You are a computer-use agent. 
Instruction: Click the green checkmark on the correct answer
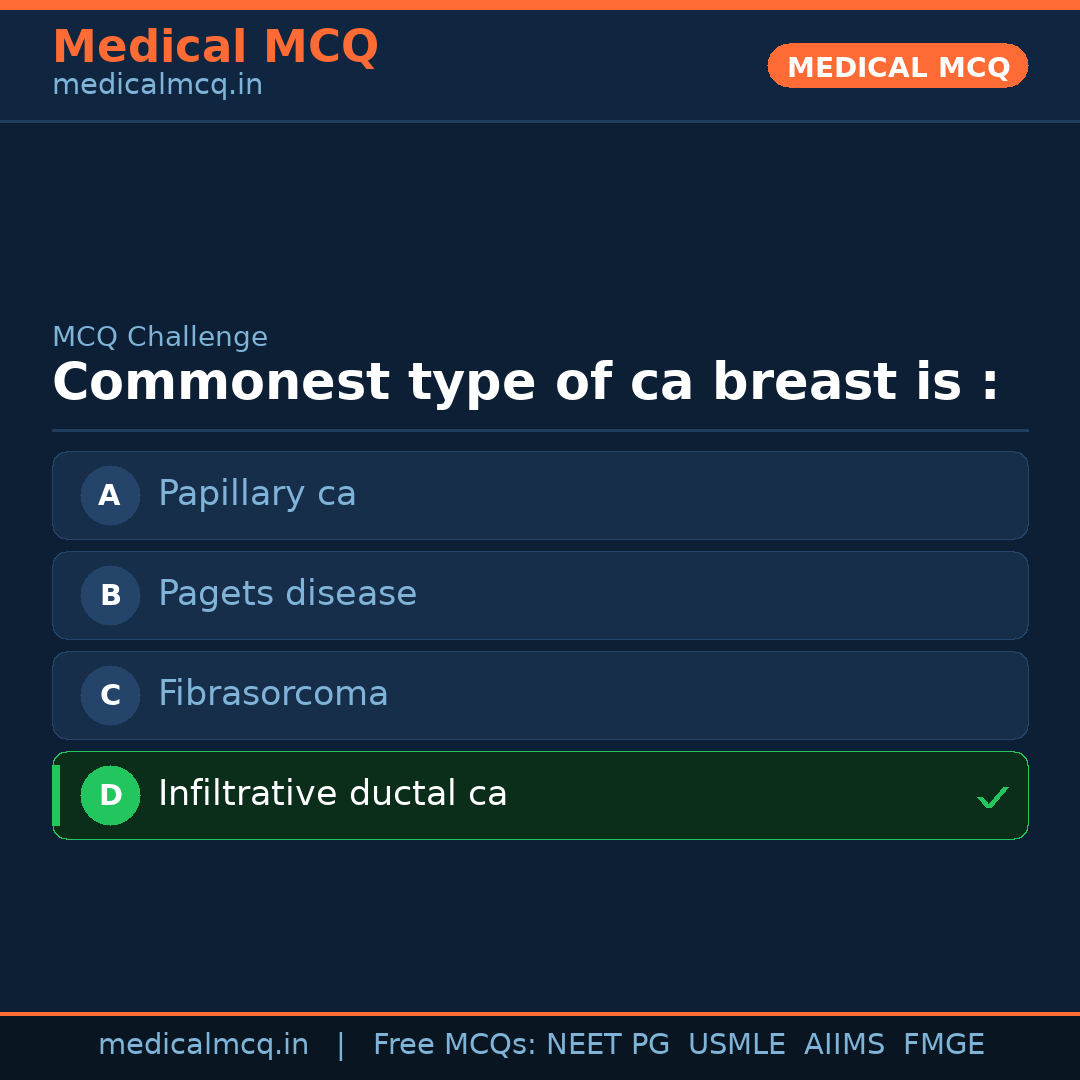(993, 797)
